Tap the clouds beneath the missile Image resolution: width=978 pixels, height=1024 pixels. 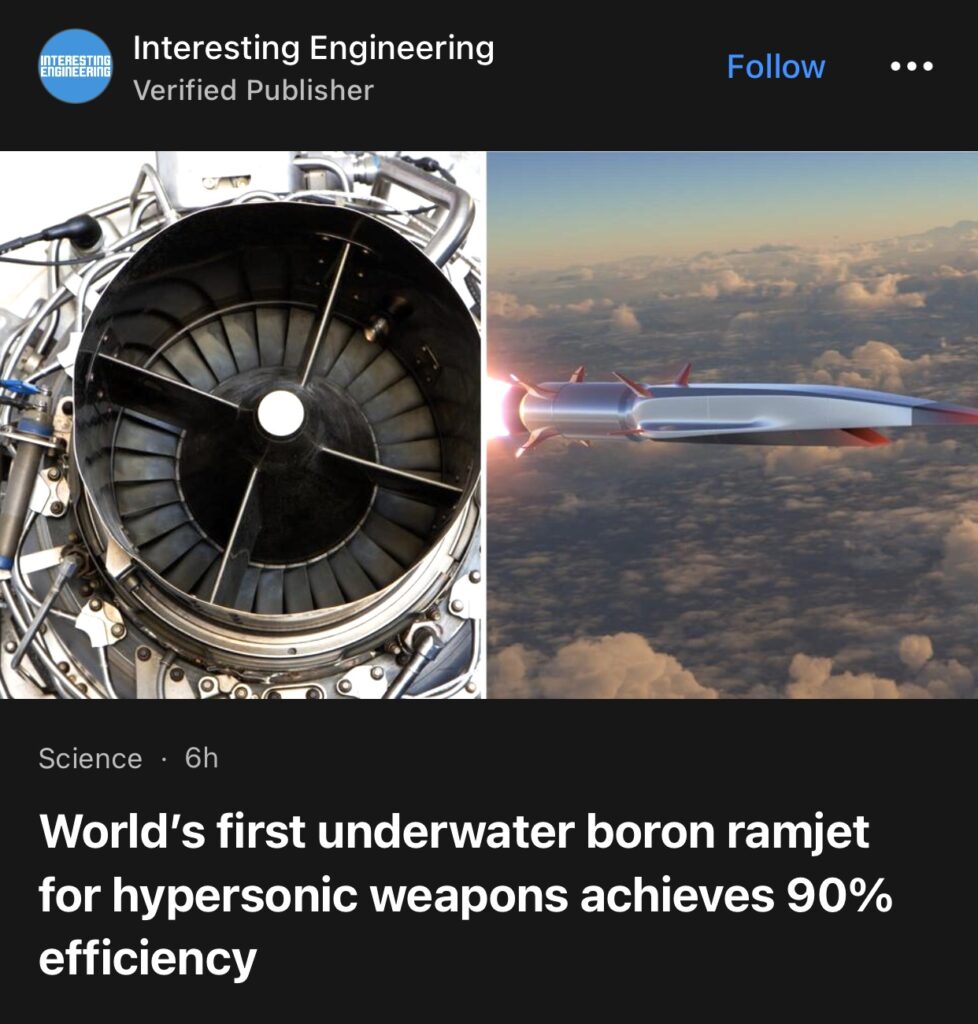pyautogui.click(x=731, y=575)
